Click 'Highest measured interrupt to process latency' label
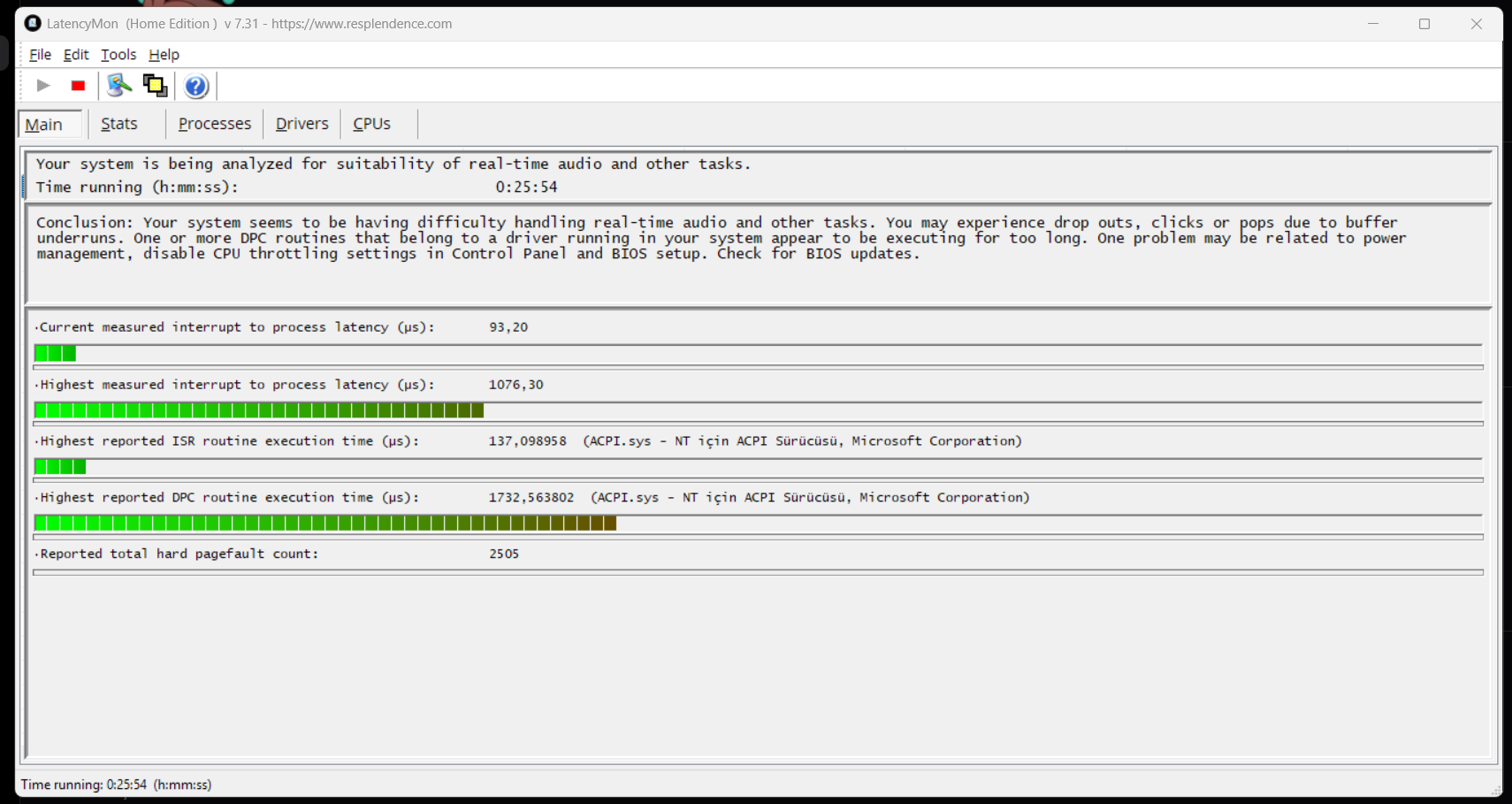This screenshot has width=1512, height=804. click(237, 385)
